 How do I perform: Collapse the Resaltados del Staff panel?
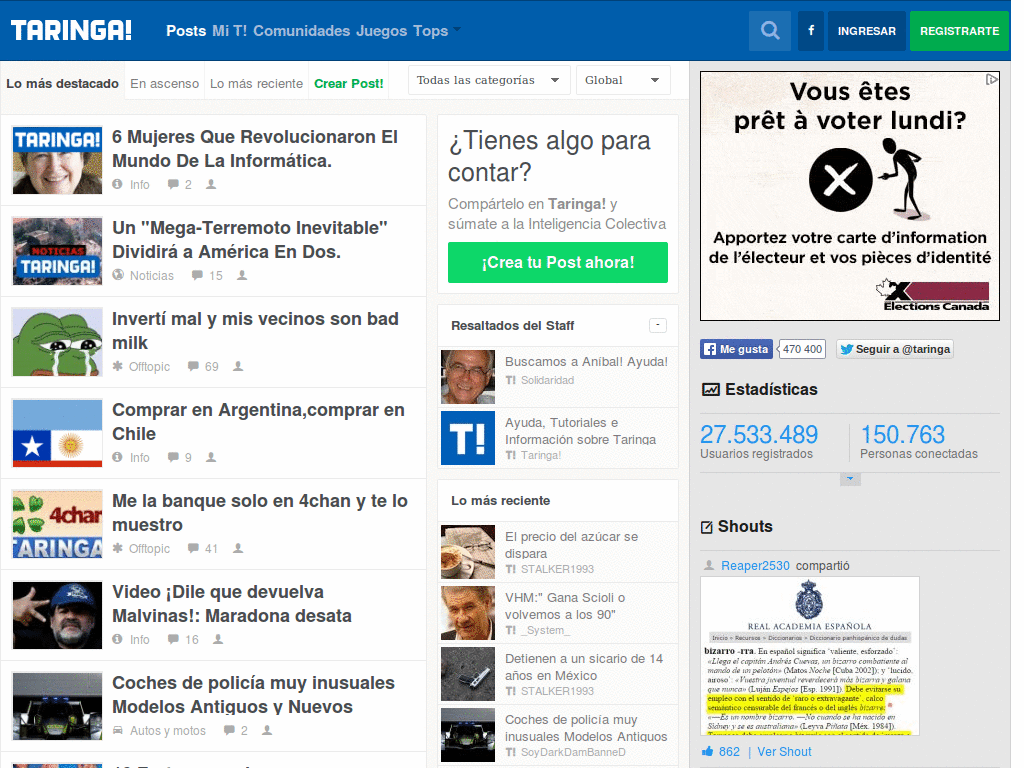tap(658, 325)
